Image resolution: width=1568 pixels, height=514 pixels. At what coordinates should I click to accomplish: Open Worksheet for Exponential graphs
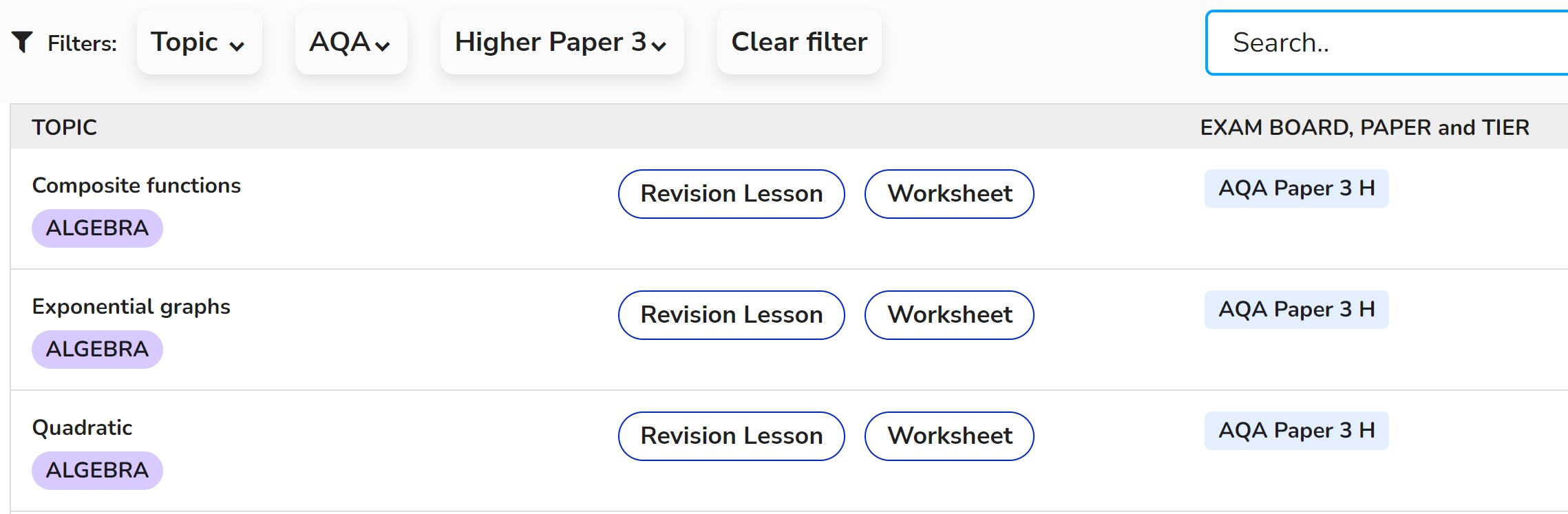(949, 315)
